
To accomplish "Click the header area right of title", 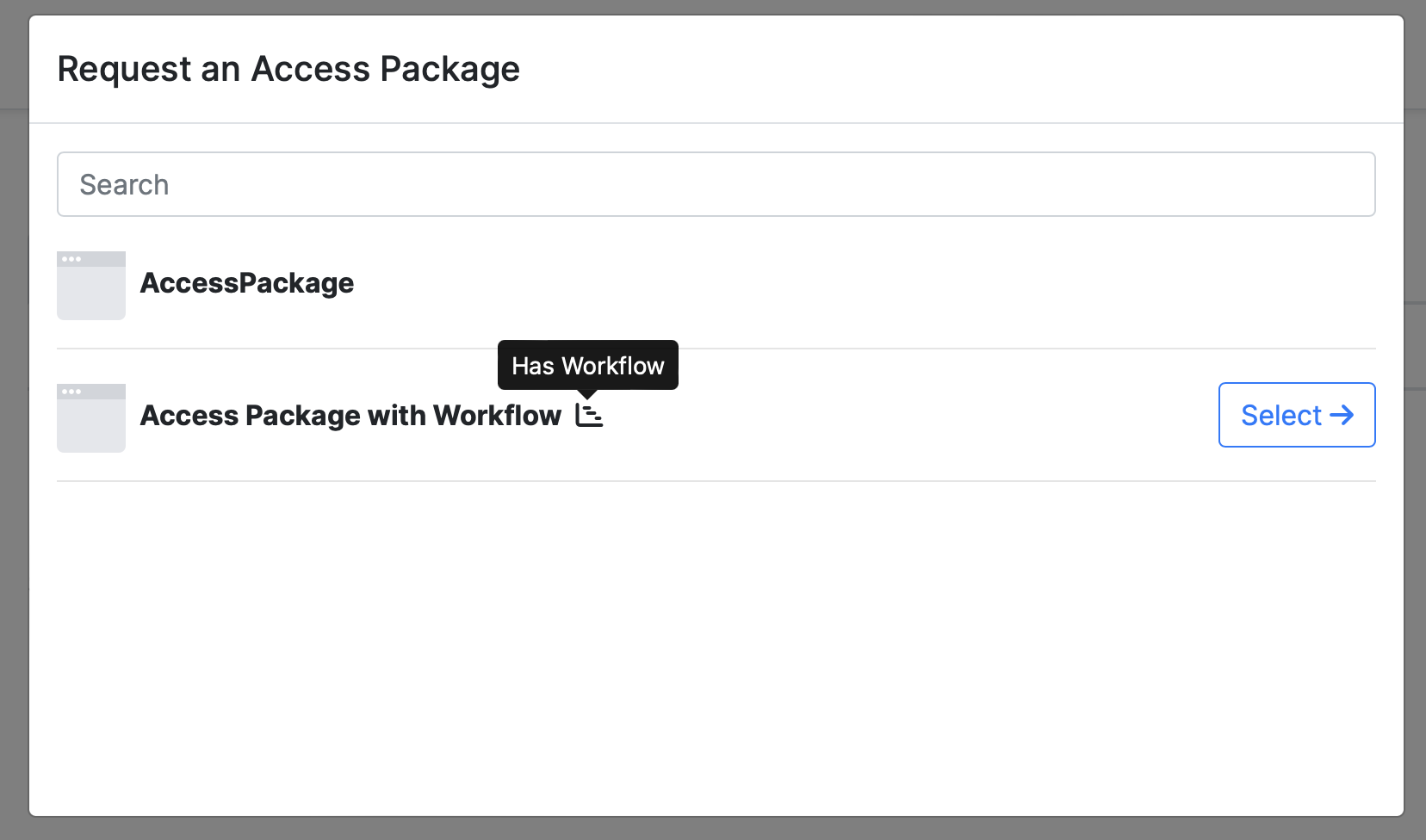I will [947, 69].
